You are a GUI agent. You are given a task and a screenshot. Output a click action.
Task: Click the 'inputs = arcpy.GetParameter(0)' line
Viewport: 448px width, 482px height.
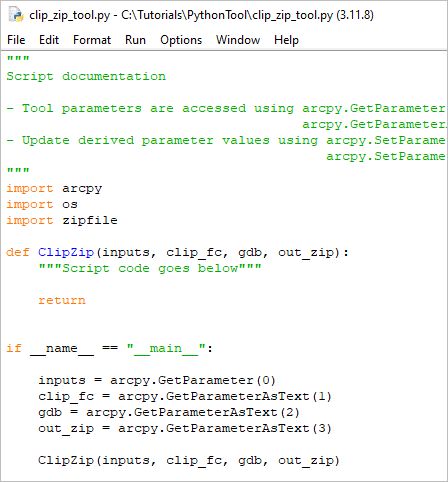157,380
